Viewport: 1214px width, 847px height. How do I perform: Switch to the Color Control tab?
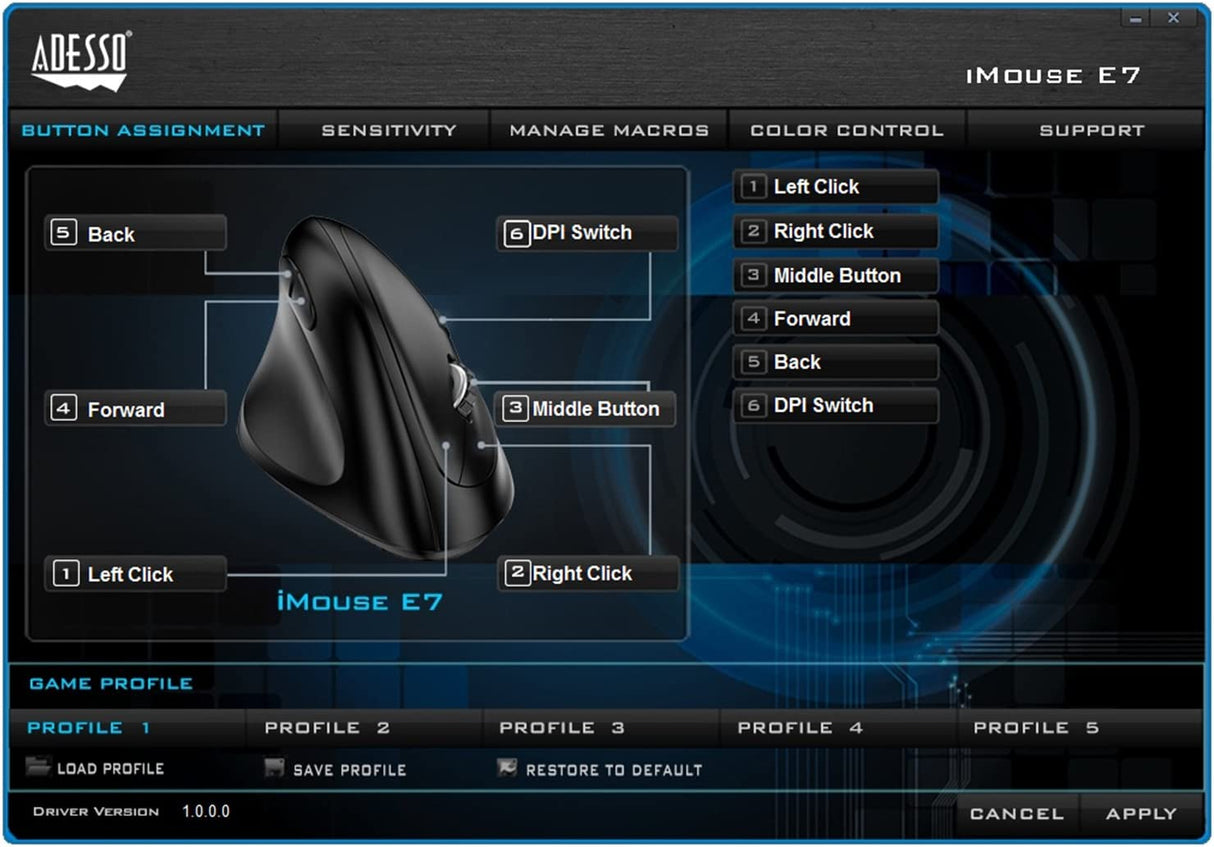coord(848,129)
